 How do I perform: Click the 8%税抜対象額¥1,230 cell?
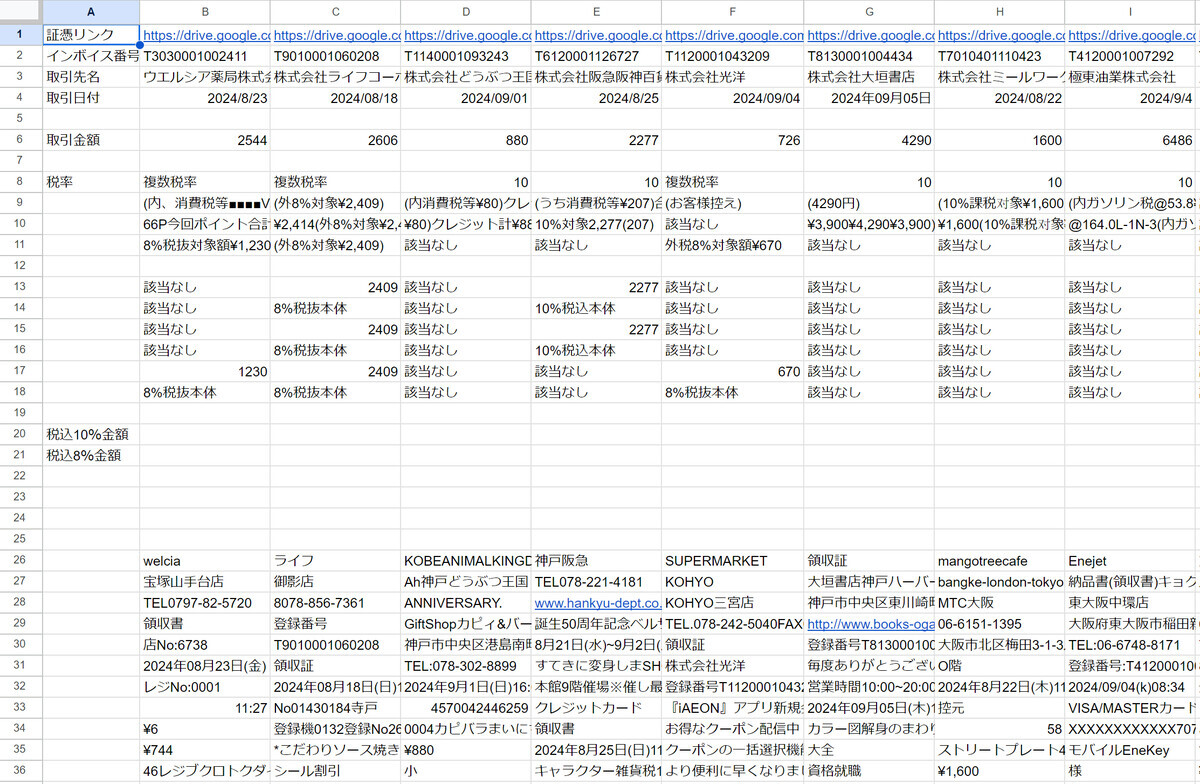[205, 246]
